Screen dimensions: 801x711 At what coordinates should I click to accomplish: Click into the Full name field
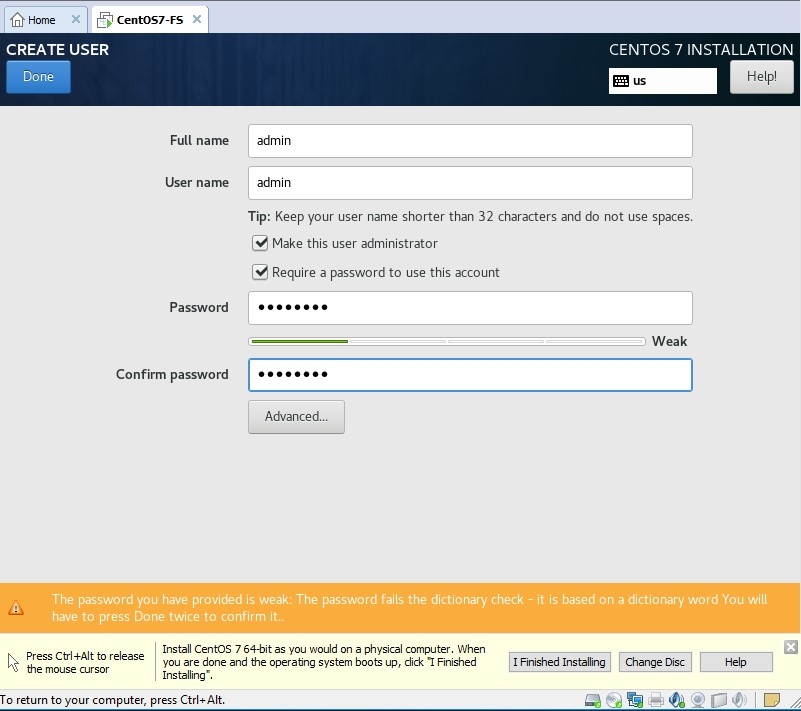coord(470,141)
